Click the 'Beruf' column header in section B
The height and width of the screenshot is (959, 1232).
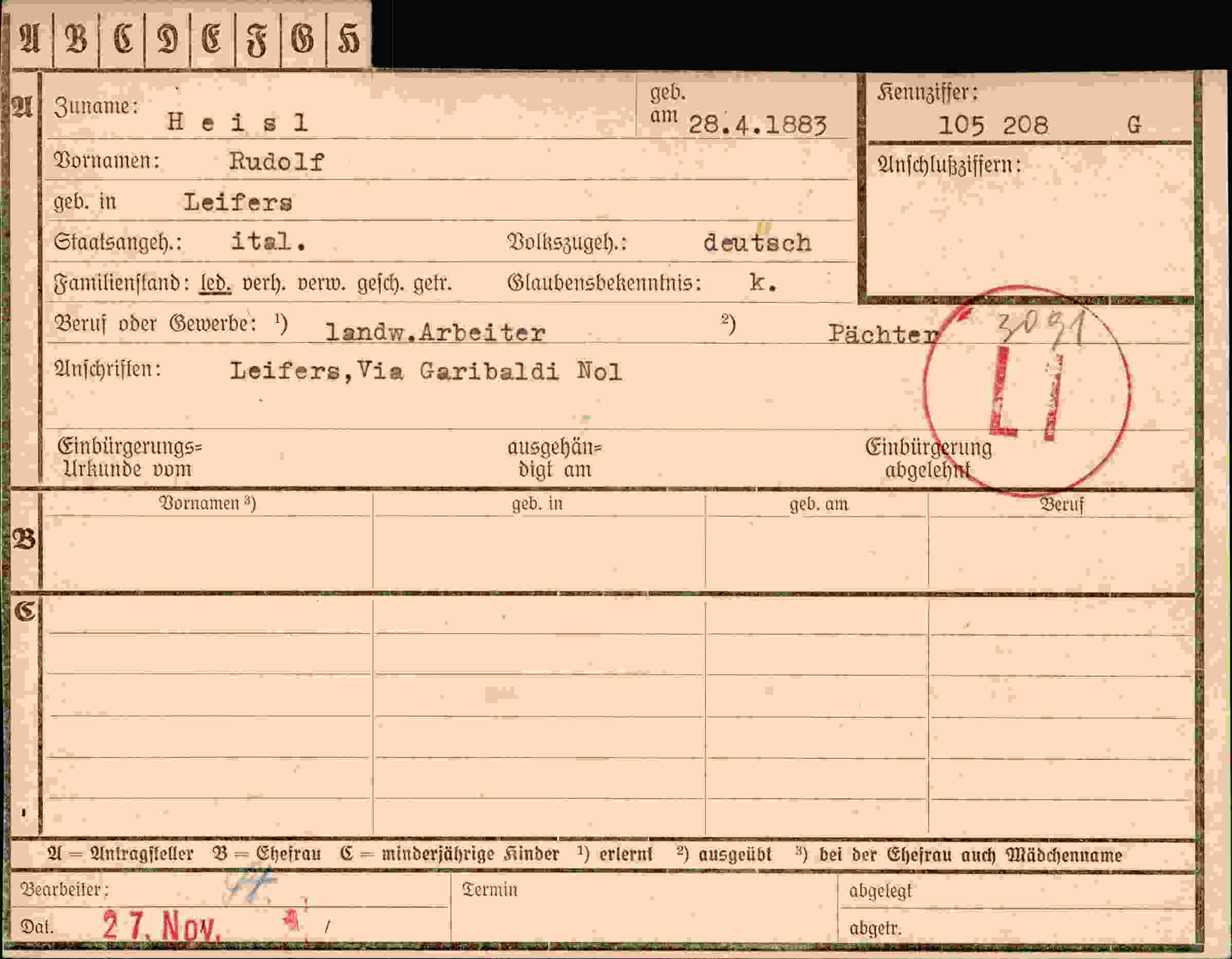(x=1062, y=505)
